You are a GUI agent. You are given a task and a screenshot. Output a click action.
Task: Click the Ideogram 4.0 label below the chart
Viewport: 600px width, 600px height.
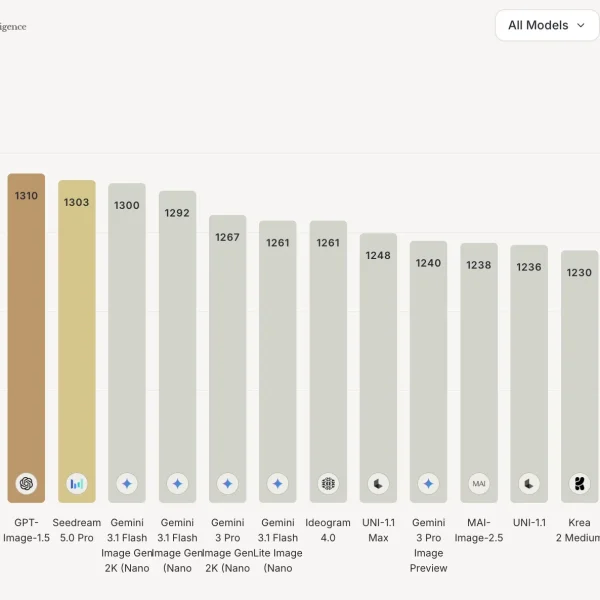(x=328, y=530)
